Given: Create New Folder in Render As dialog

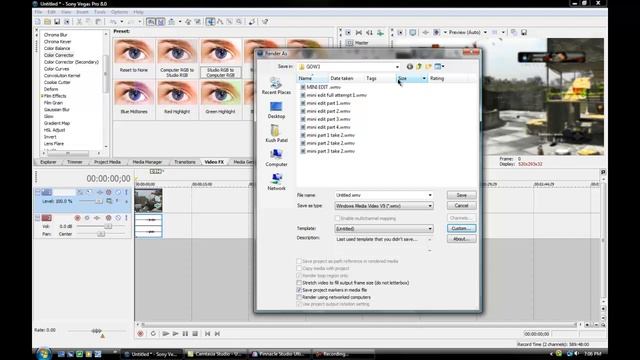Looking at the screenshot, I should tap(428, 67).
